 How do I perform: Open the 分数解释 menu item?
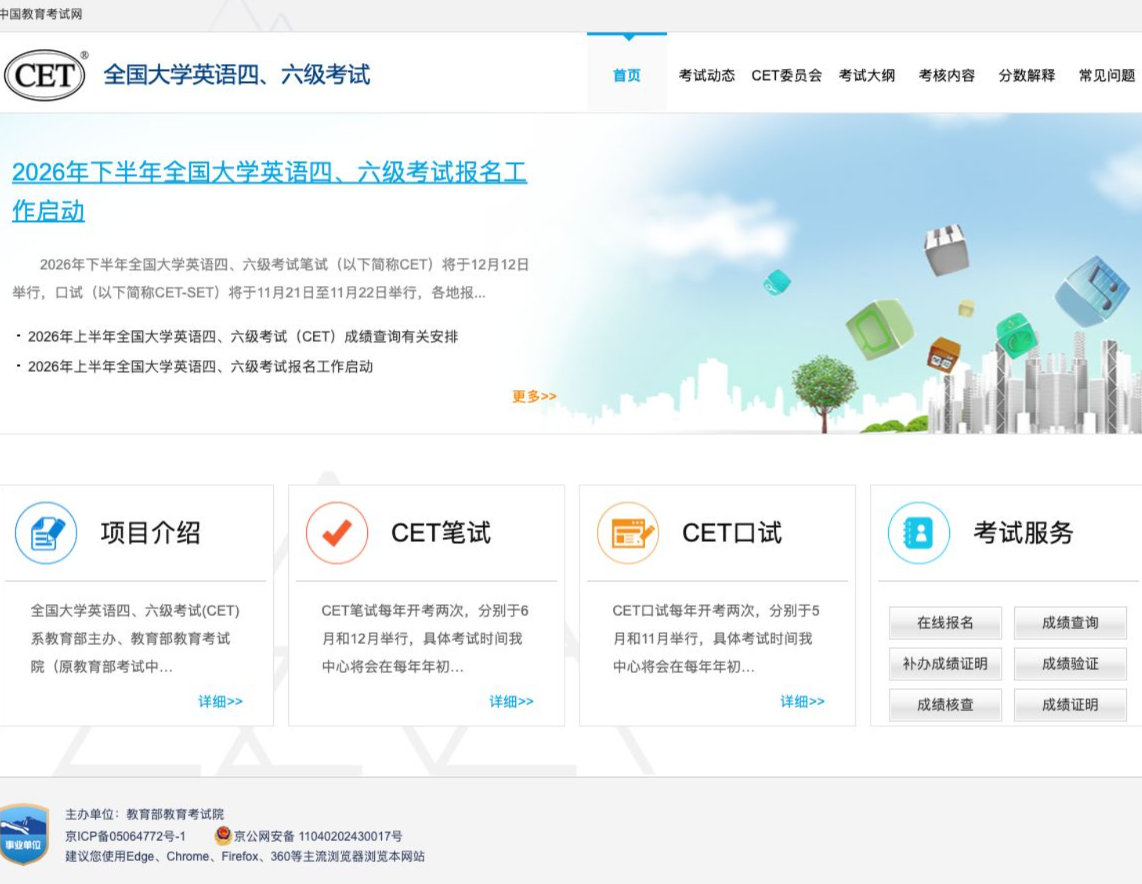(1027, 76)
